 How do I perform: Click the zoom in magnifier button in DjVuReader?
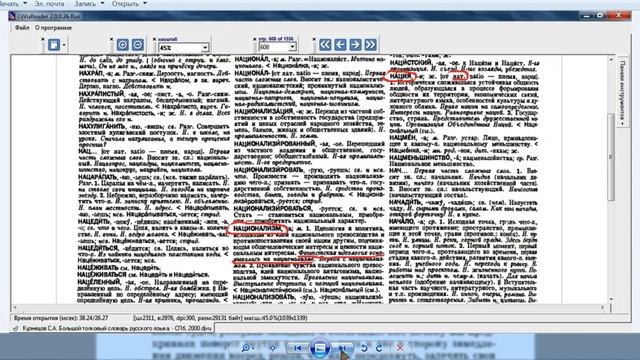coord(122,44)
